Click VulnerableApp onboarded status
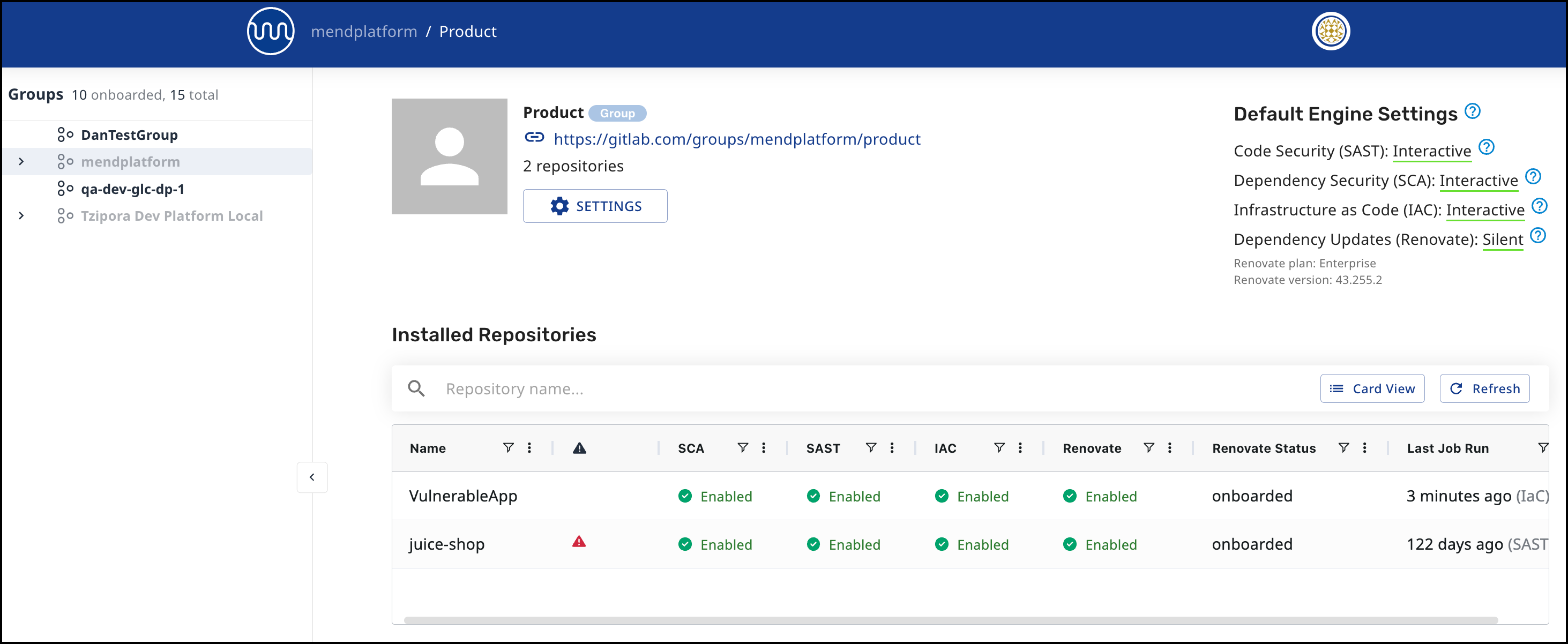 tap(1252, 496)
